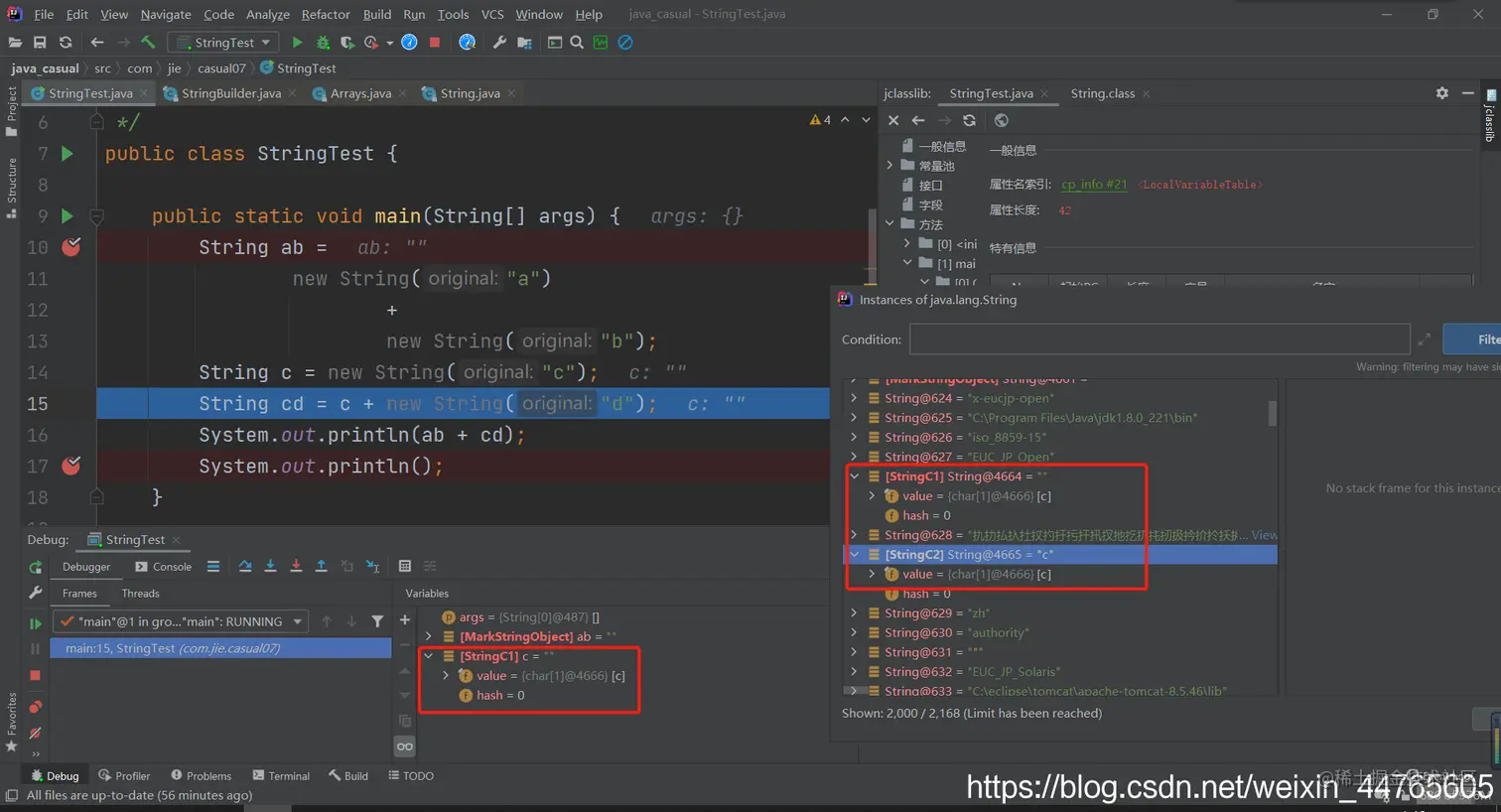Toggle breakpoint on line 10

71,247
